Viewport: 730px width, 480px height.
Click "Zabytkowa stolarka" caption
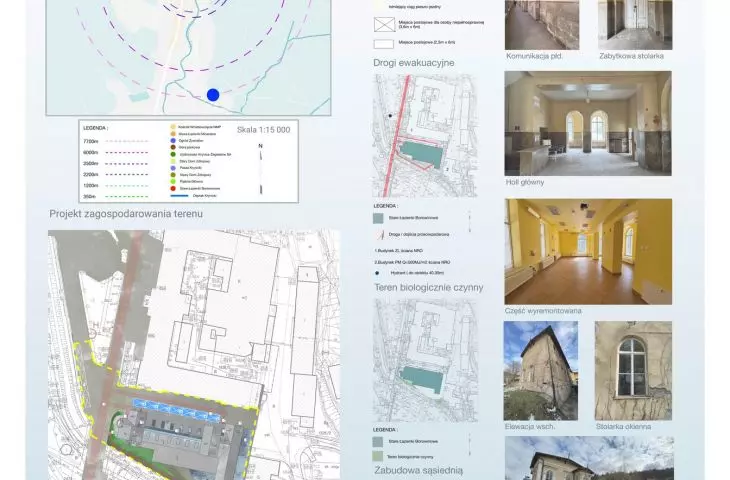click(631, 56)
